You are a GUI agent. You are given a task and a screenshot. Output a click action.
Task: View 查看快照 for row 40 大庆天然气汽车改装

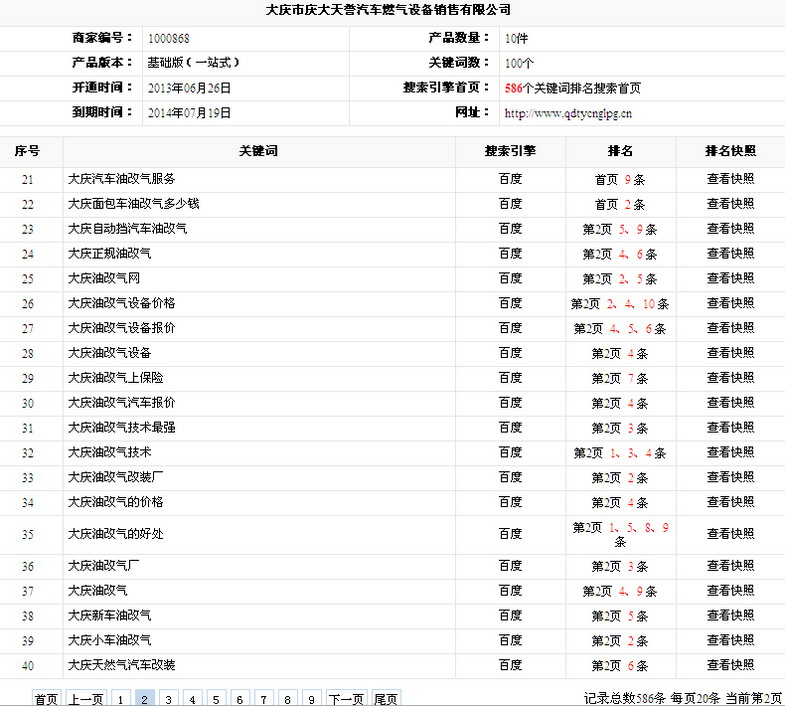(730, 665)
